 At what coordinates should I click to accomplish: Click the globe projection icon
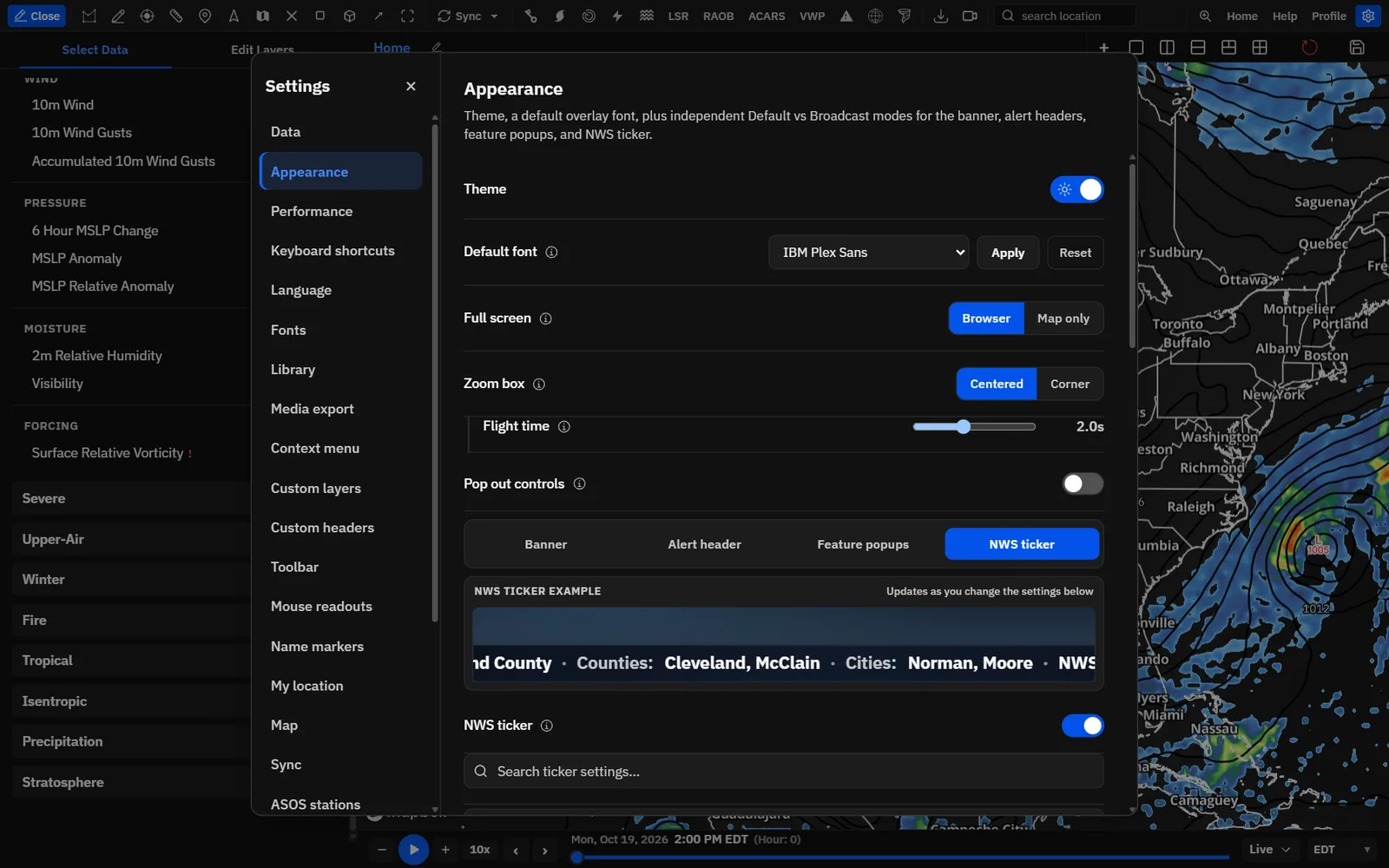(875, 16)
